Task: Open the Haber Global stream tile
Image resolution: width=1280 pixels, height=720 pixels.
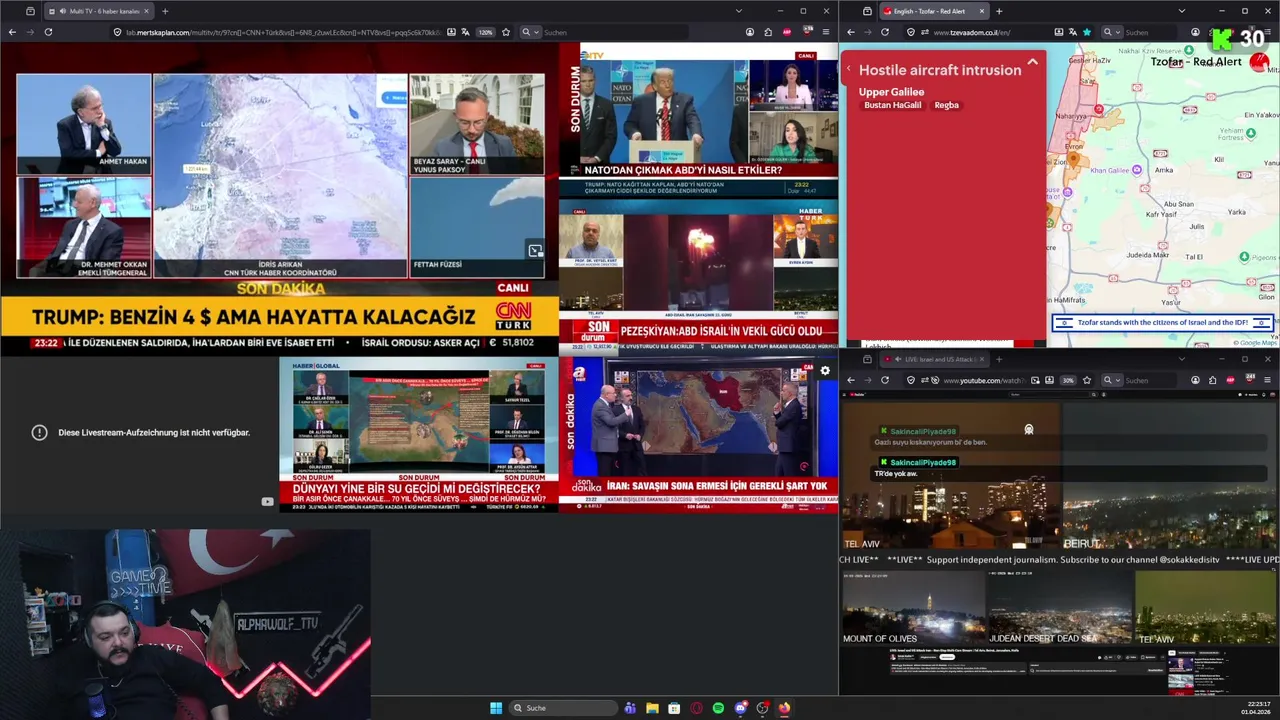Action: 418,435
